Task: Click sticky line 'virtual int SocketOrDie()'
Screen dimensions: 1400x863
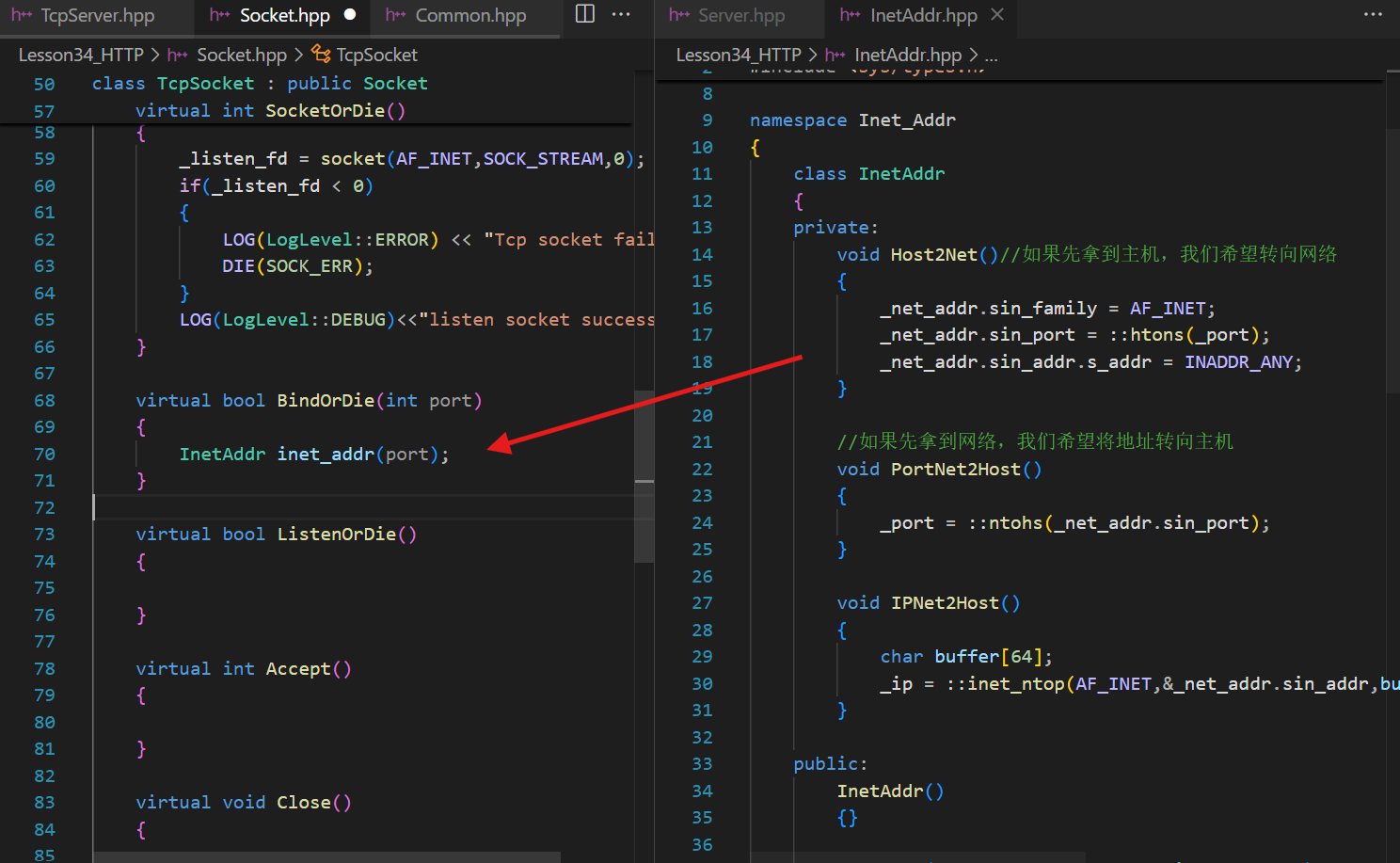Action: 270,111
